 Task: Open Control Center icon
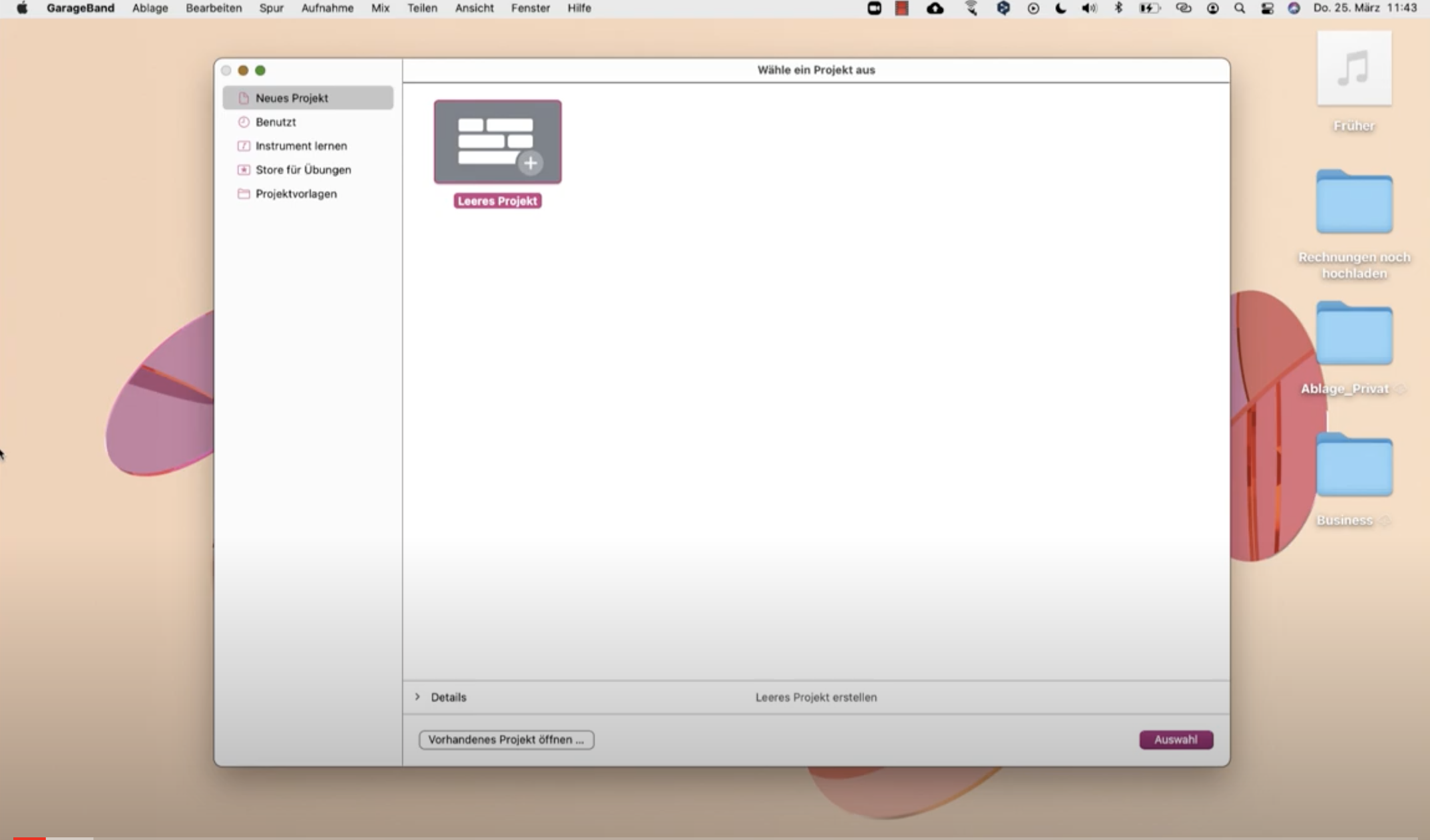1267,8
